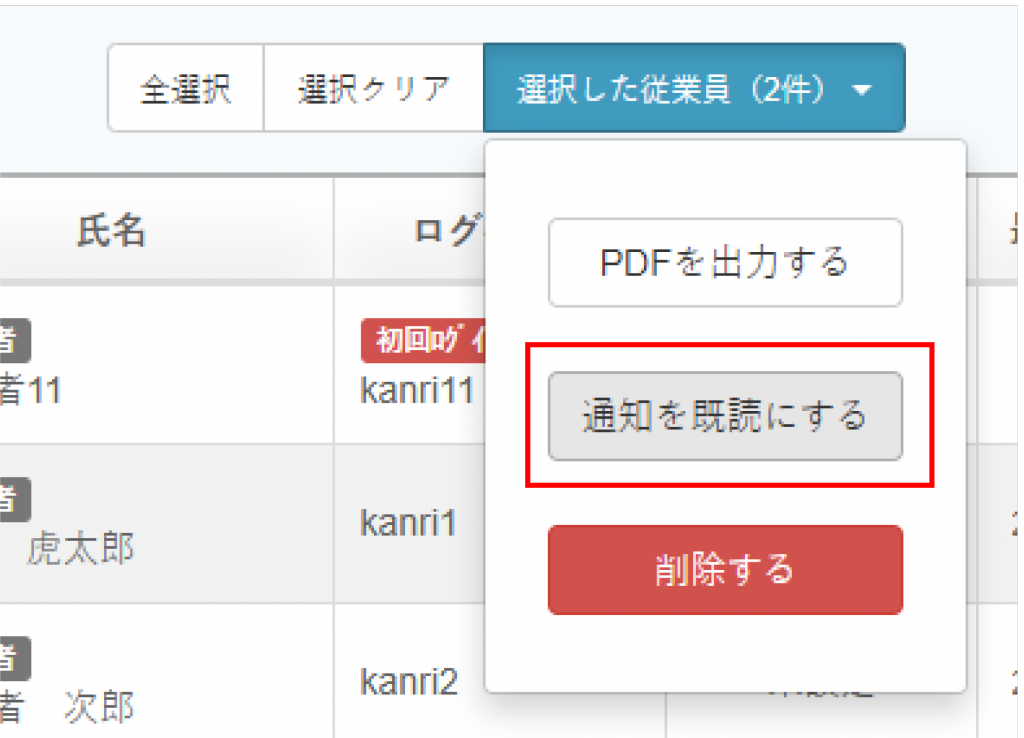
Task: Click the gray badge above 次郎
Action: 13,659
